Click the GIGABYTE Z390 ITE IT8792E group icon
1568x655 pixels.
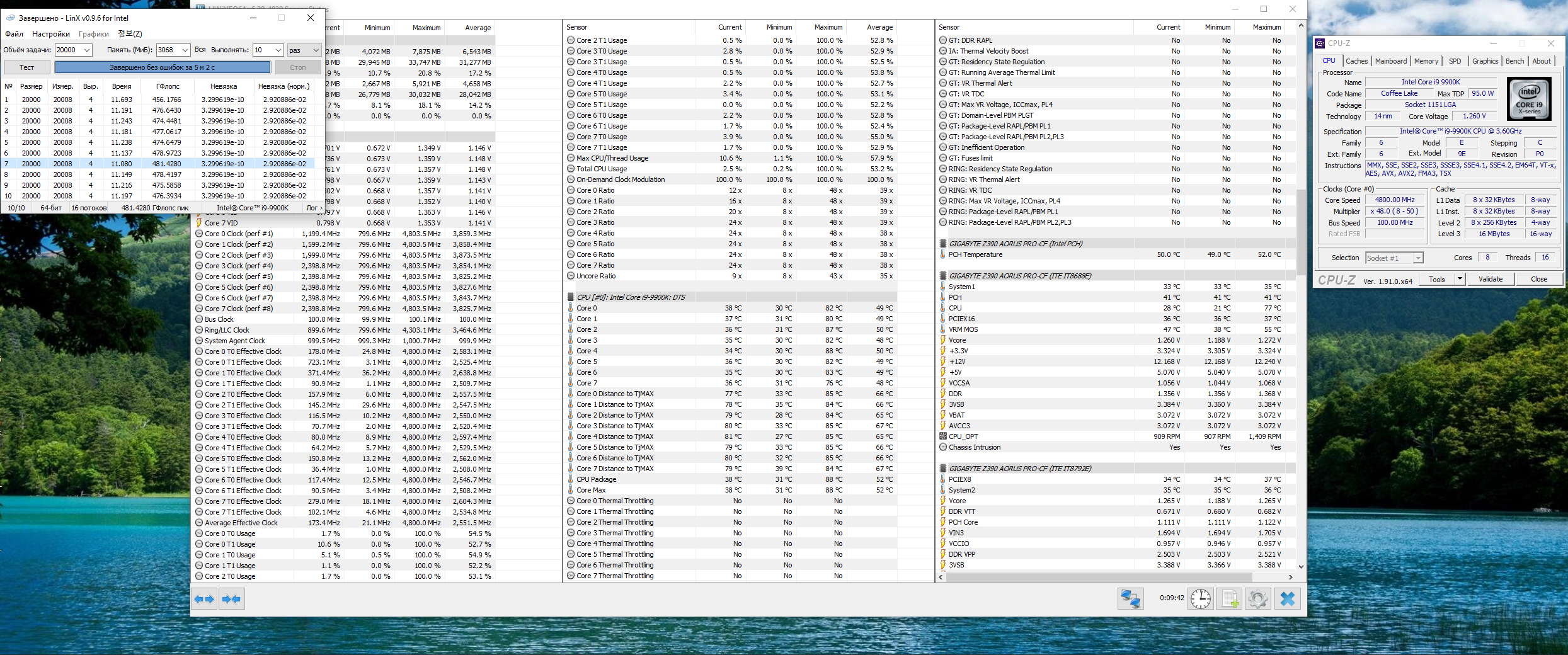(943, 469)
